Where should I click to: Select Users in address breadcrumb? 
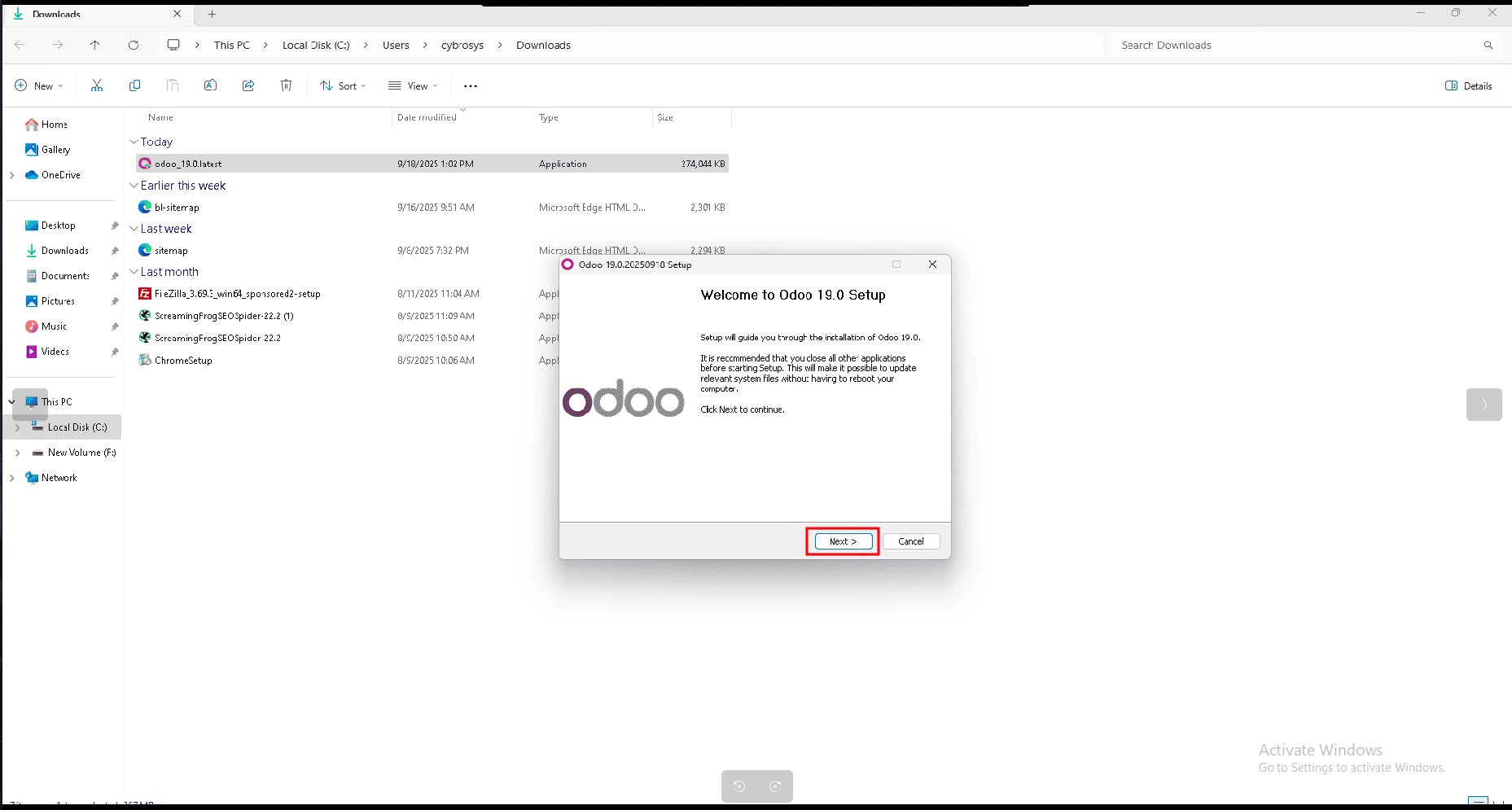click(396, 46)
